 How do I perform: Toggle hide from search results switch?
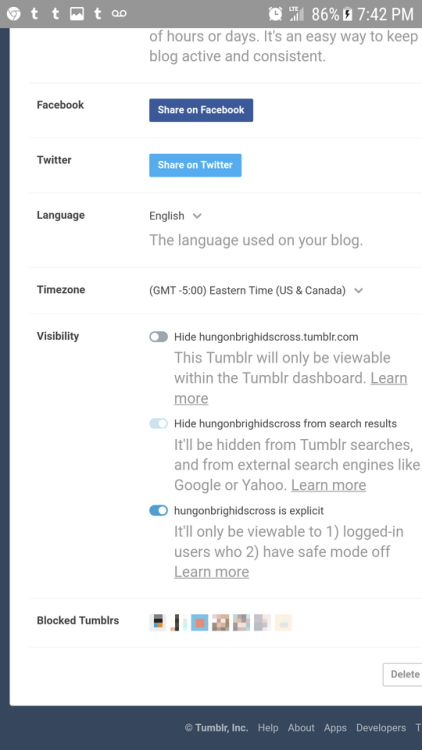[158, 423]
